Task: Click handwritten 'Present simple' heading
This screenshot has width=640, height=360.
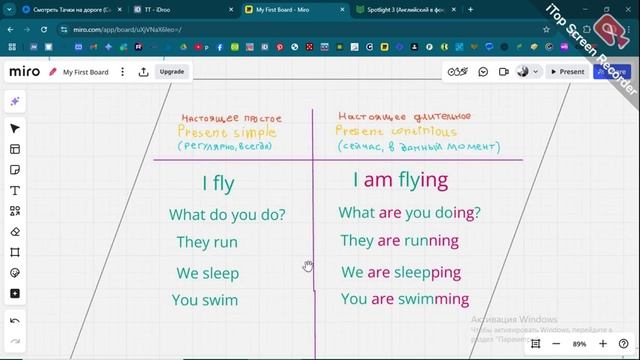Action: 227,132
